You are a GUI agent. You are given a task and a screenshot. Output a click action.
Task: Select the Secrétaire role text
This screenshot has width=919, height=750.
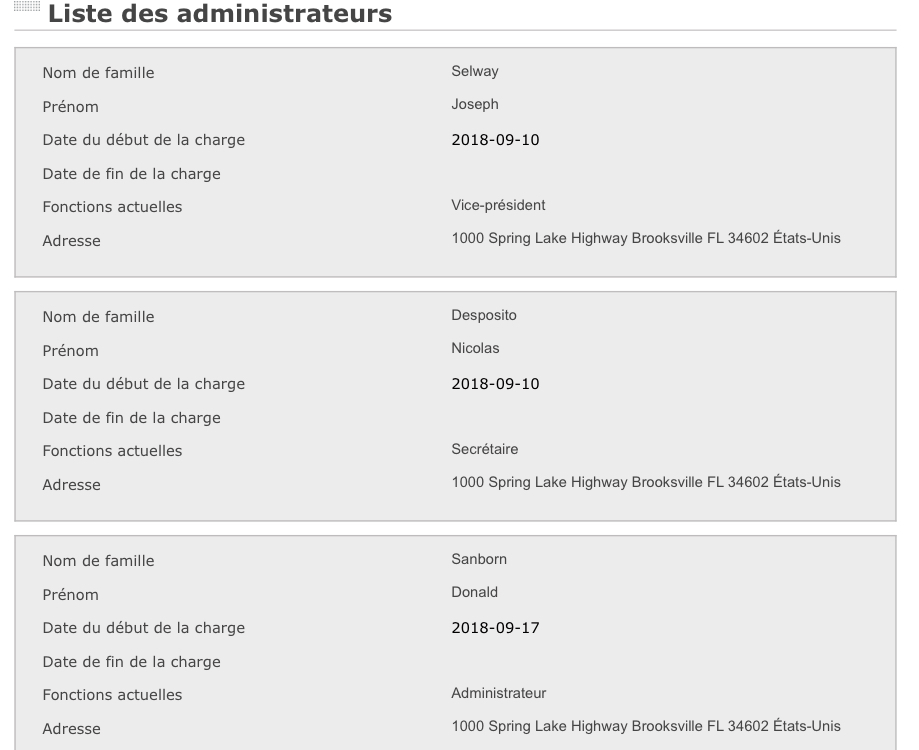pos(485,449)
